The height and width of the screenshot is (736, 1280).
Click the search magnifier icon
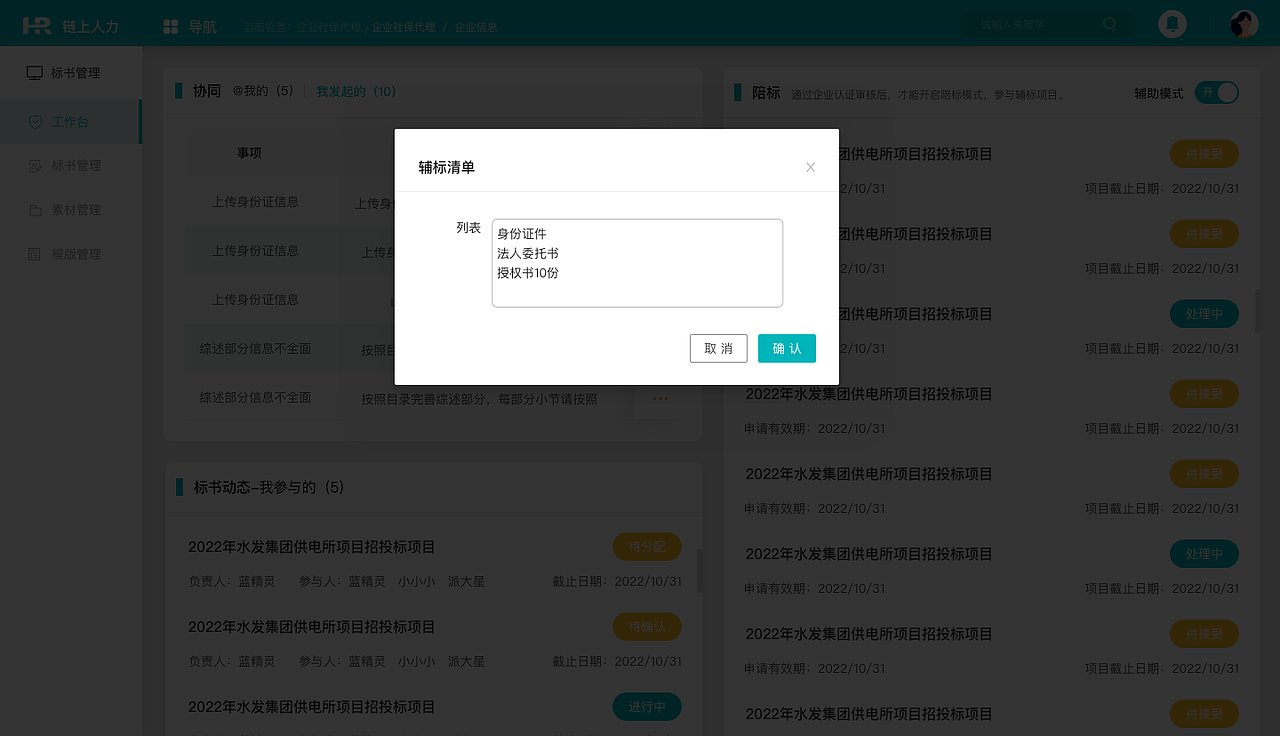click(x=1110, y=24)
